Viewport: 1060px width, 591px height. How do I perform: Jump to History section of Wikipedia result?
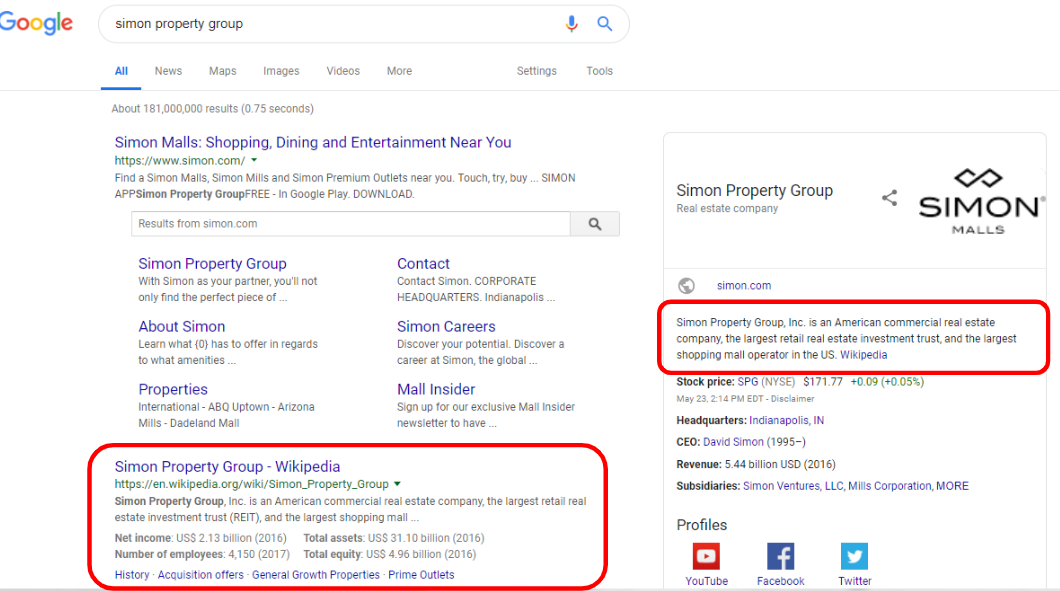132,575
